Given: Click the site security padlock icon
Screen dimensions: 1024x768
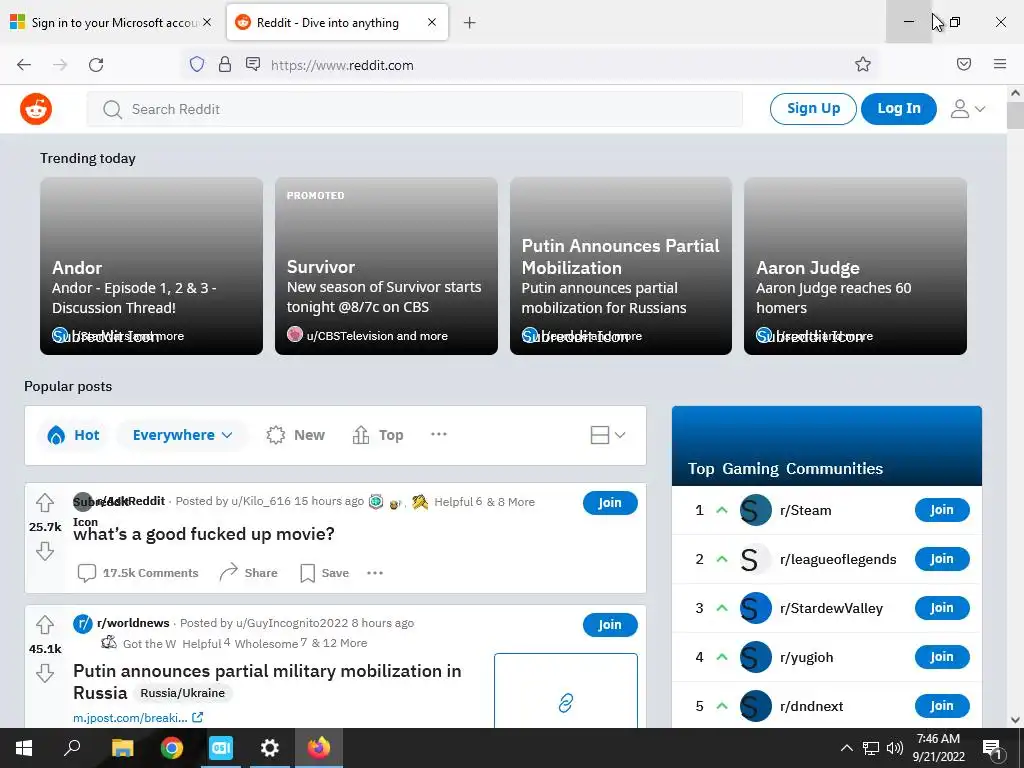Looking at the screenshot, I should pyautogui.click(x=225, y=64).
